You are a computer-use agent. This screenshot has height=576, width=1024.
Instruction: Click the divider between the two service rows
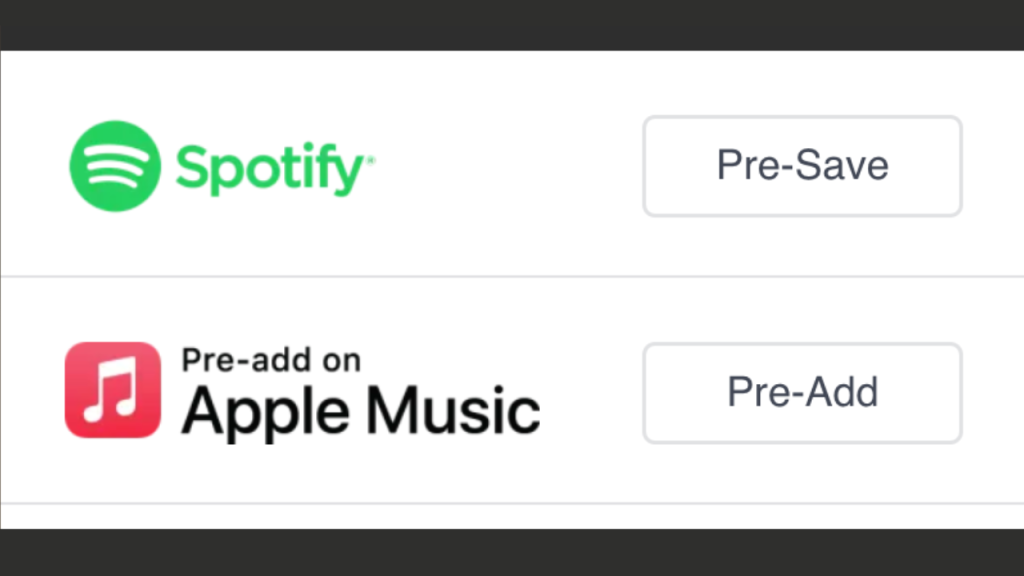point(512,276)
